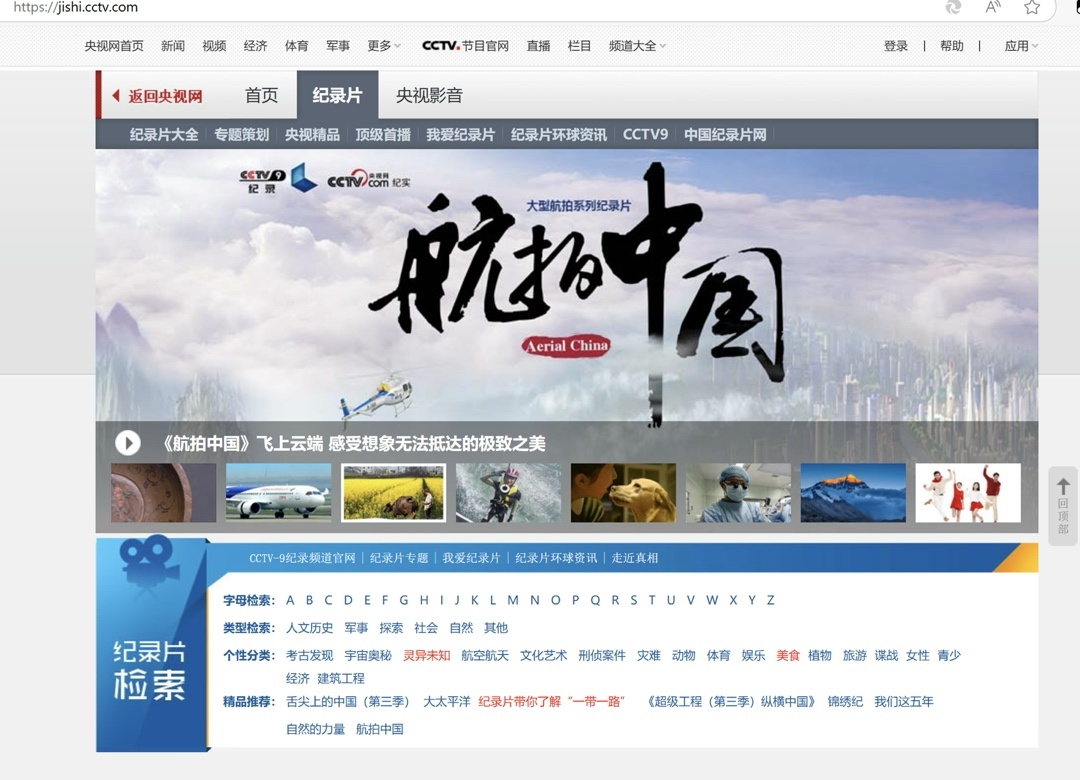Image resolution: width=1080 pixels, height=780 pixels.
Task: Open 顶级首播 in submenu
Action: [383, 134]
